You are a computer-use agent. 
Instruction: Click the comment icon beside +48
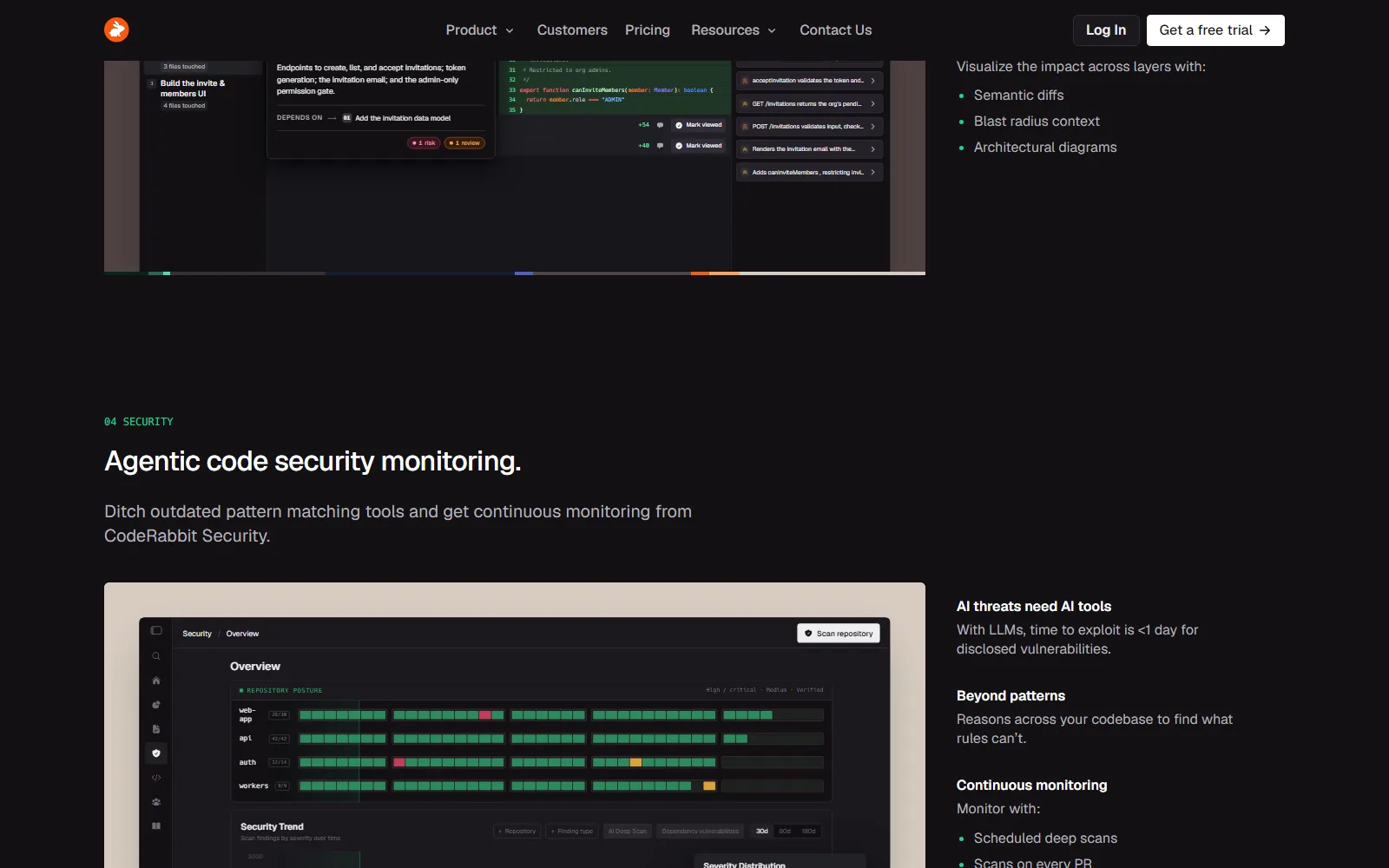pyautogui.click(x=661, y=146)
